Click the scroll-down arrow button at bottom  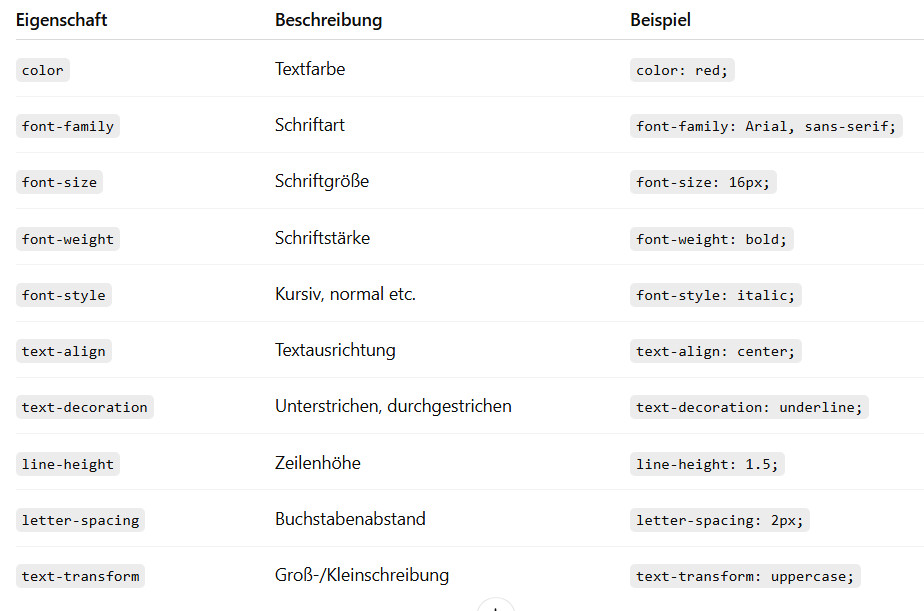pos(496,606)
